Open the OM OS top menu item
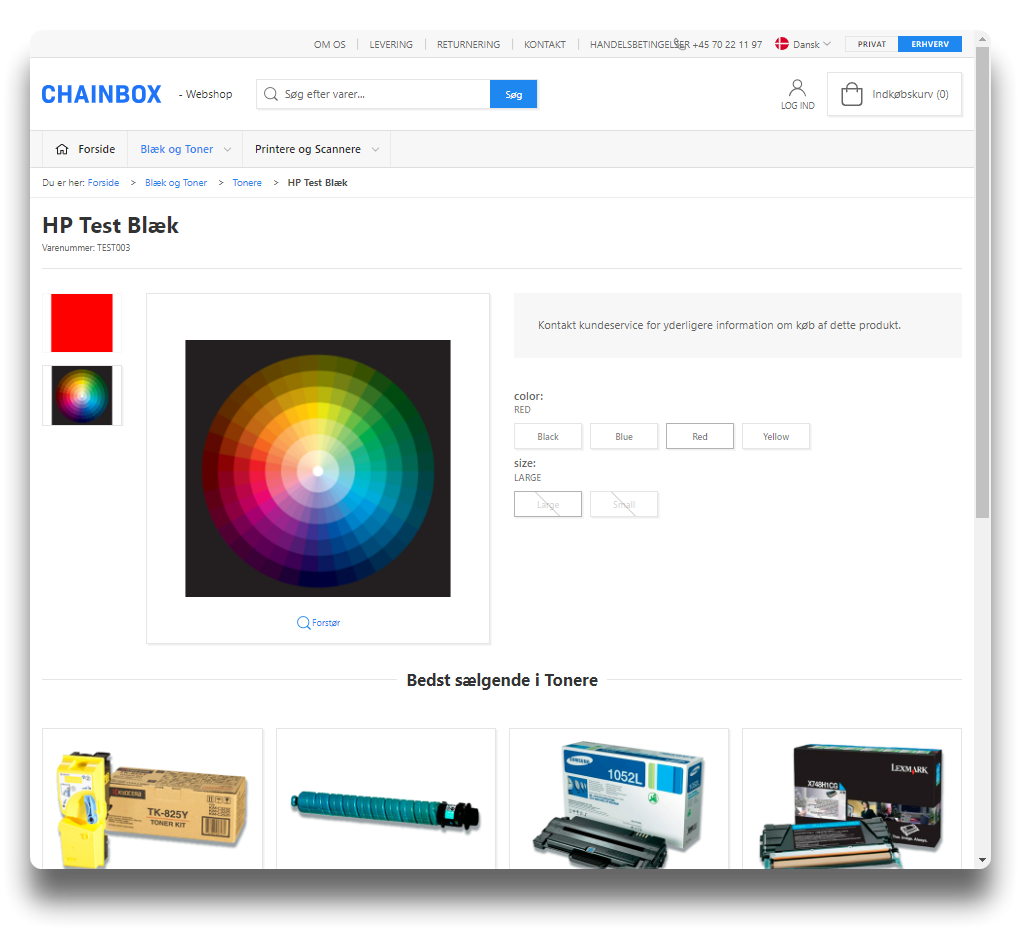1021x931 pixels. tap(329, 44)
